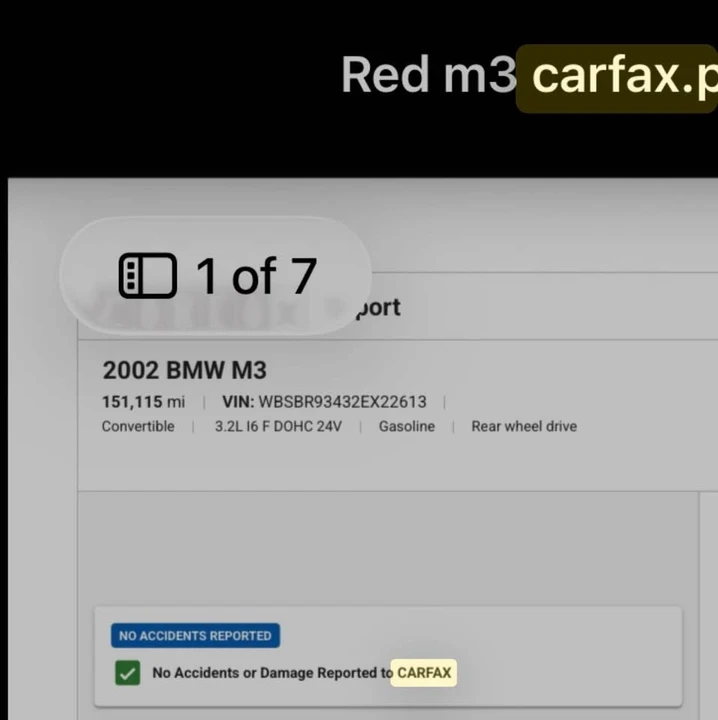Click the "NO ACCIDENTS REPORTED" blue badge
The height and width of the screenshot is (720, 718).
tap(195, 636)
